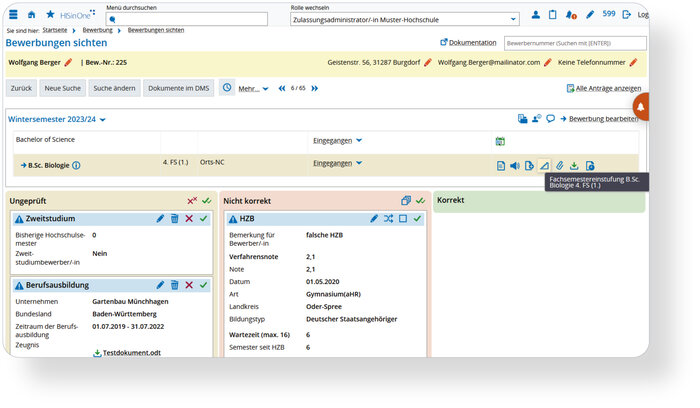
Task: Show info for B.Sc. Biologie
Action: 76,166
